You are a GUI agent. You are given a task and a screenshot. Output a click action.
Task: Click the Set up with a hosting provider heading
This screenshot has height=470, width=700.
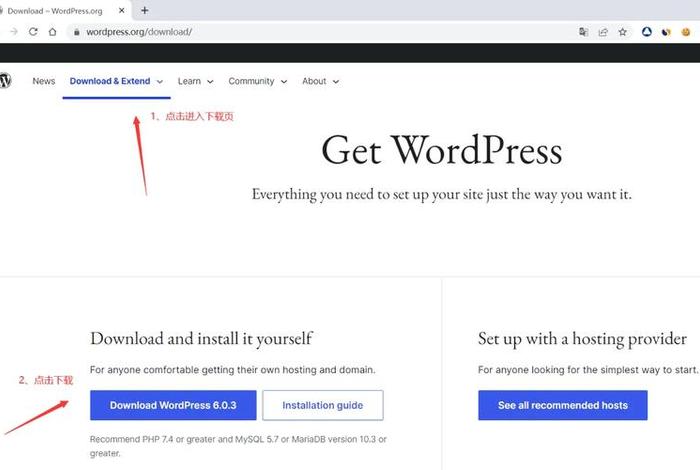pyautogui.click(x=582, y=339)
